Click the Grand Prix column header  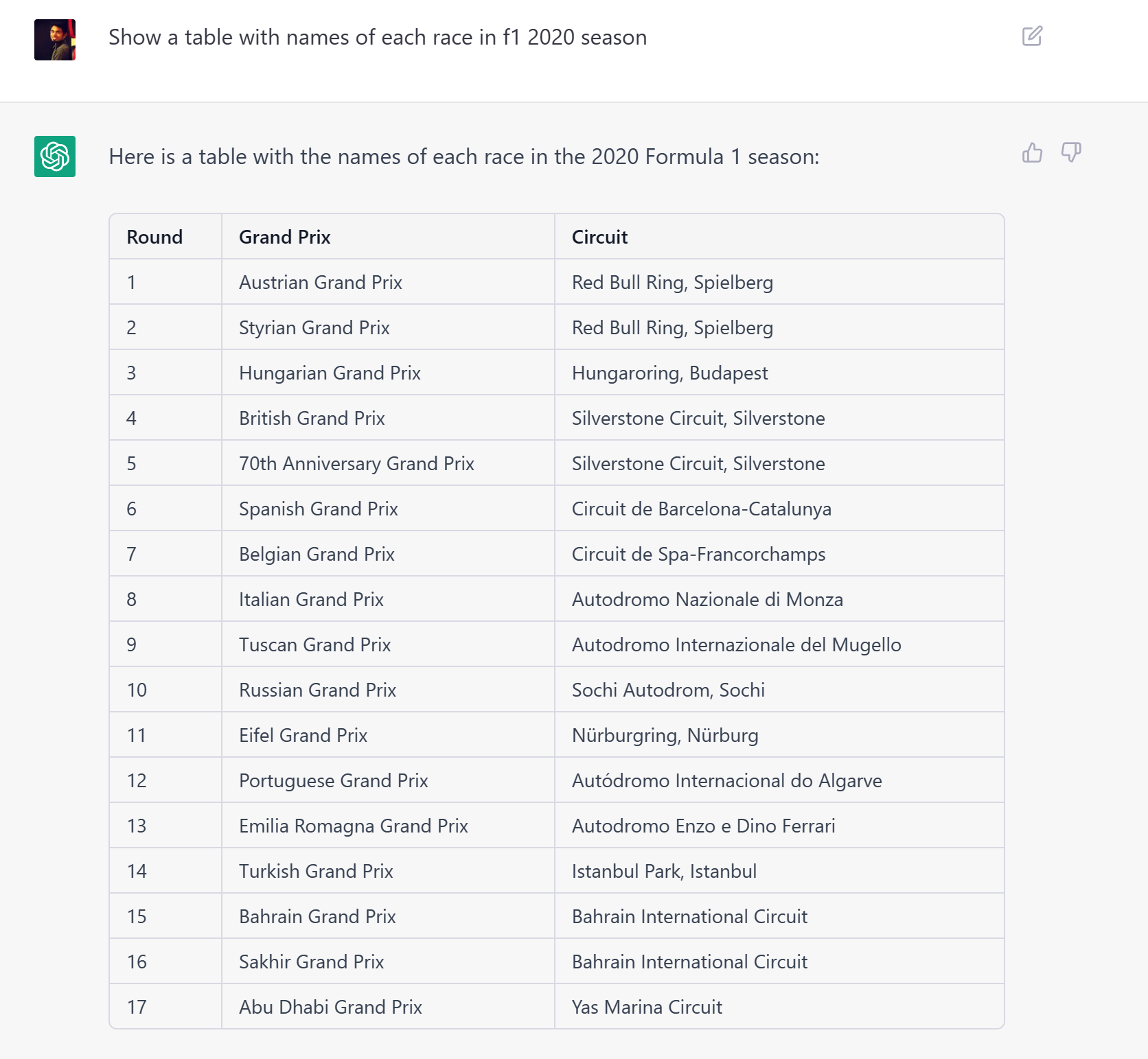click(284, 237)
